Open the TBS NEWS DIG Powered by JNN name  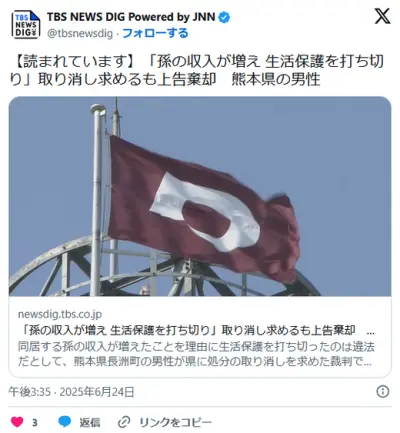[131, 17]
